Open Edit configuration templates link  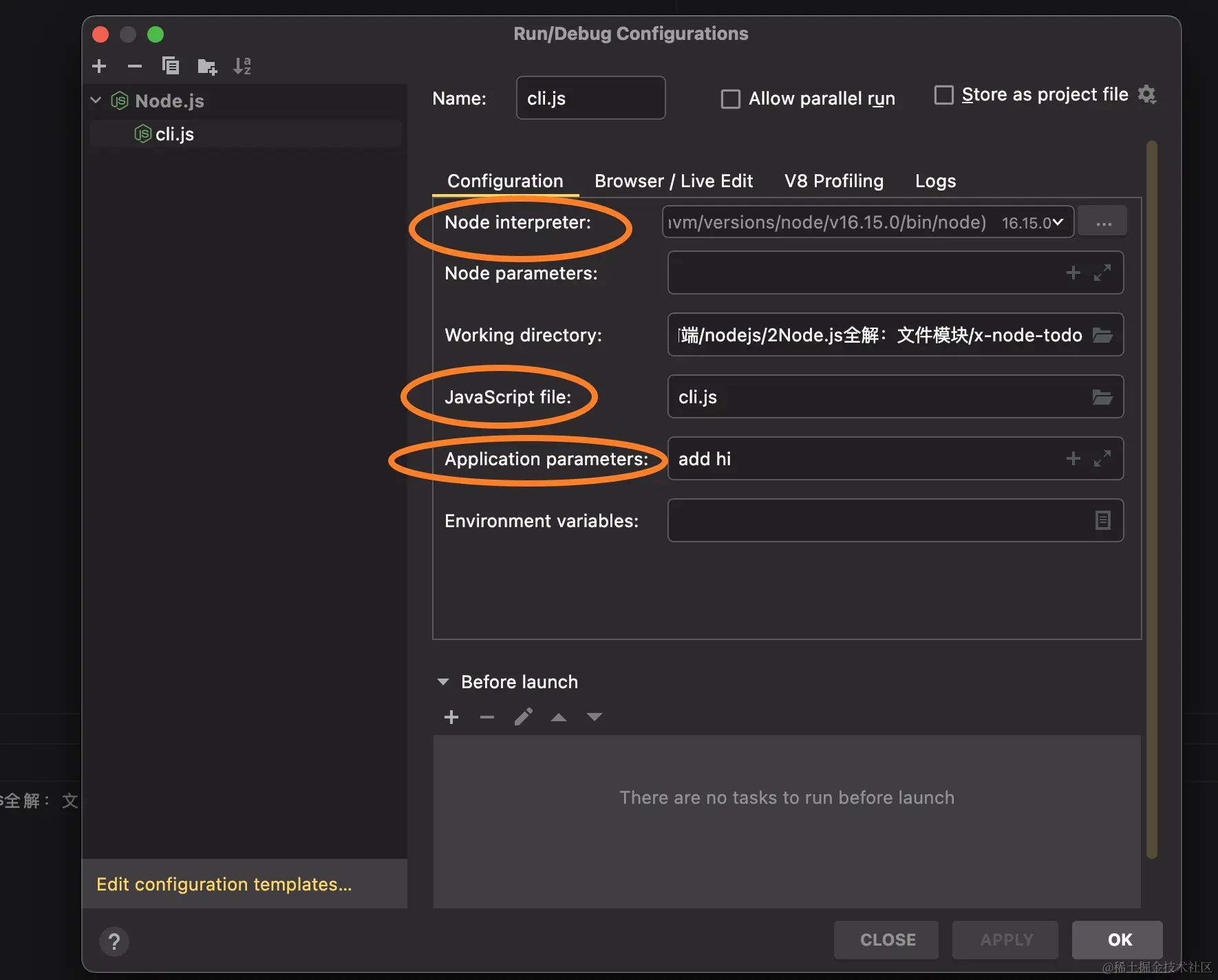tap(224, 884)
